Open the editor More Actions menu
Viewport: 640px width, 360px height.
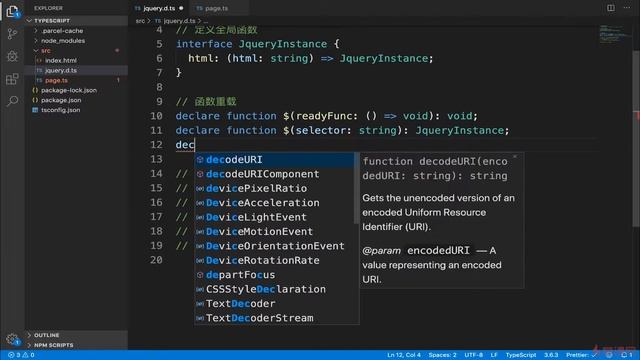click(627, 8)
